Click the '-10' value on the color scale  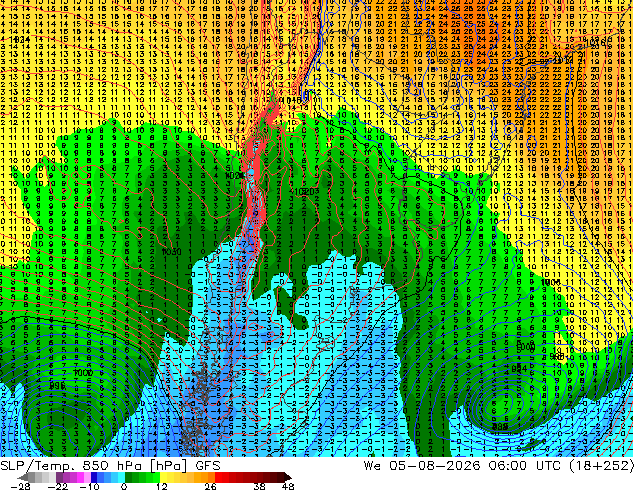click(89, 486)
